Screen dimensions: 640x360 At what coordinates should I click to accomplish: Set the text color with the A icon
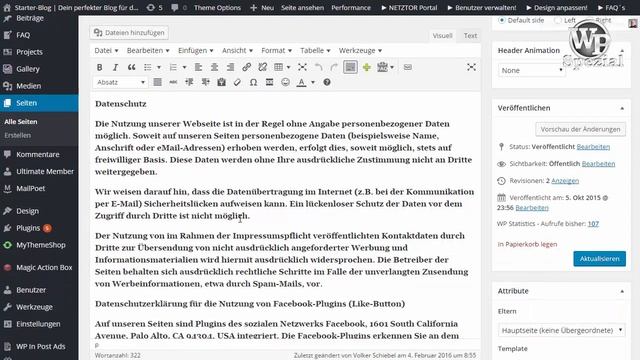301,82
